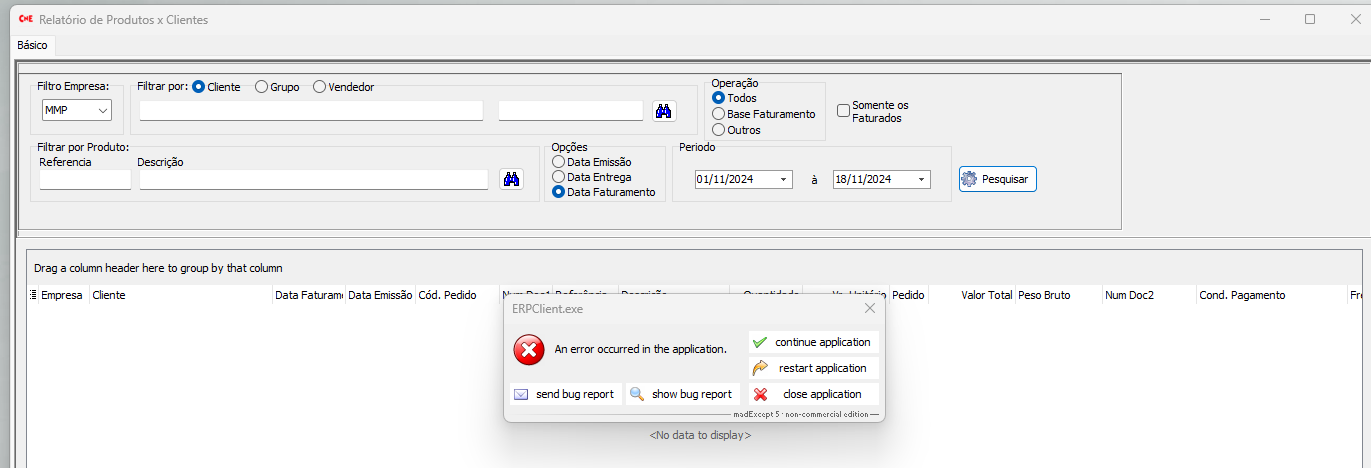Click restart application option
Image resolution: width=1371 pixels, height=468 pixels.
813,368
